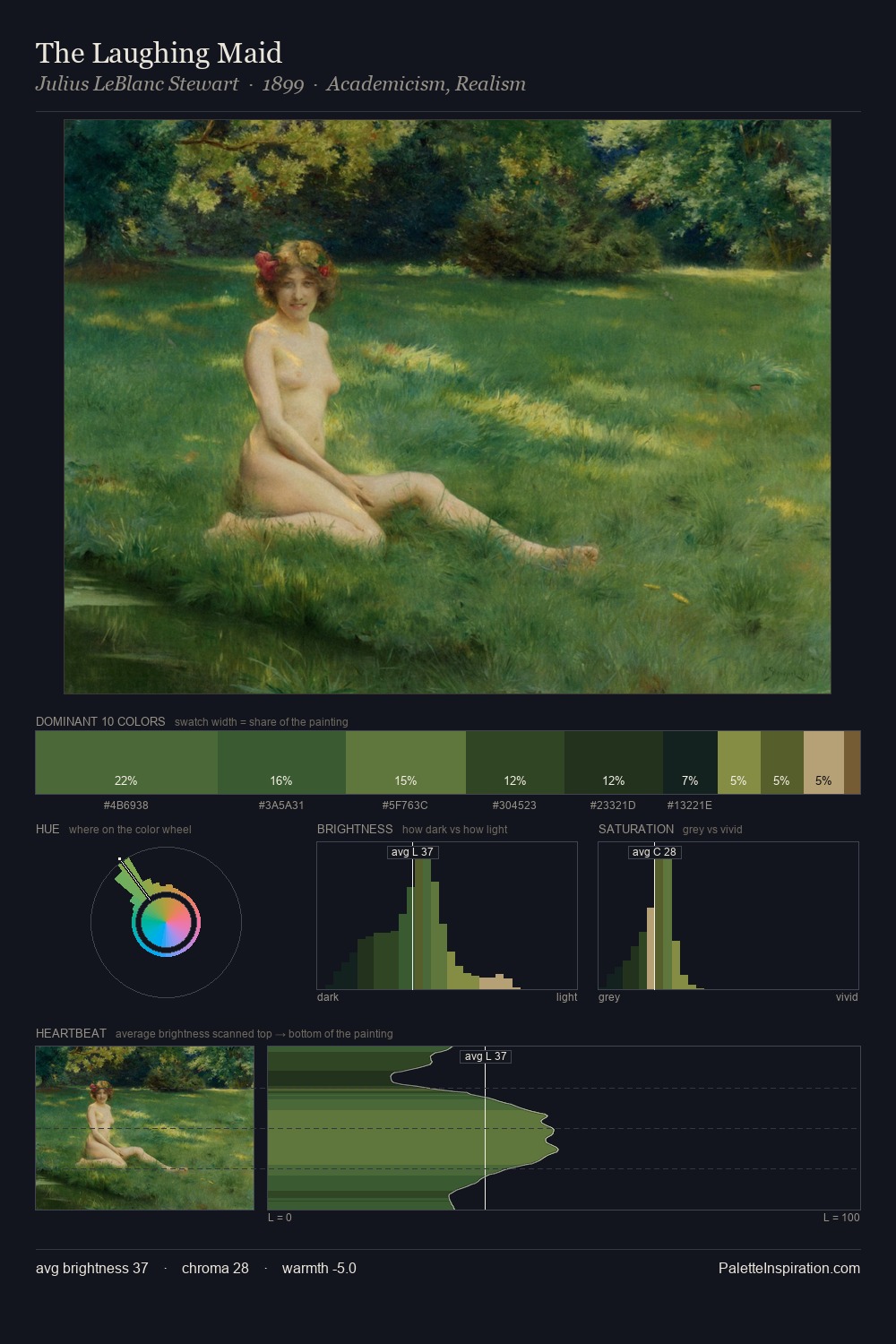Click the 'L = 100' axis label
This screenshot has width=896, height=1344.
point(841,1218)
